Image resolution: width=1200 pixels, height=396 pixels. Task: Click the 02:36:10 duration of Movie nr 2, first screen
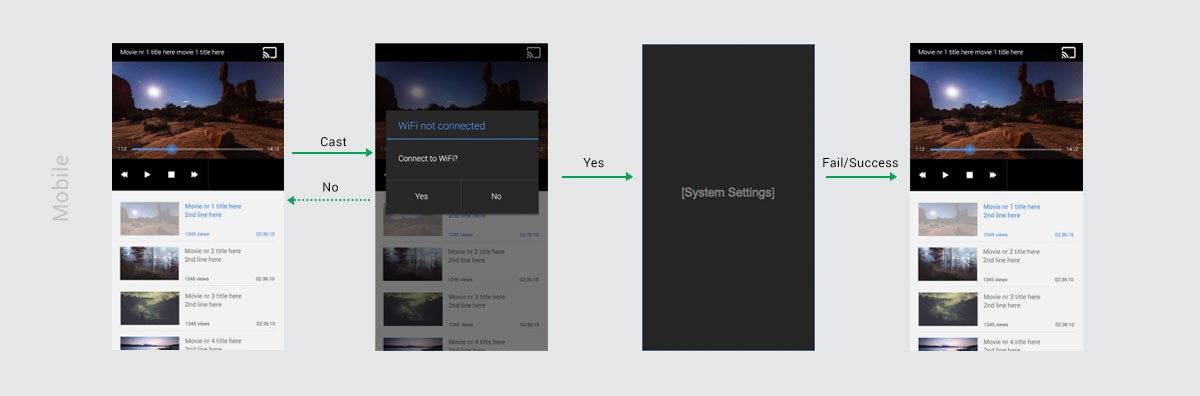[x=265, y=279]
